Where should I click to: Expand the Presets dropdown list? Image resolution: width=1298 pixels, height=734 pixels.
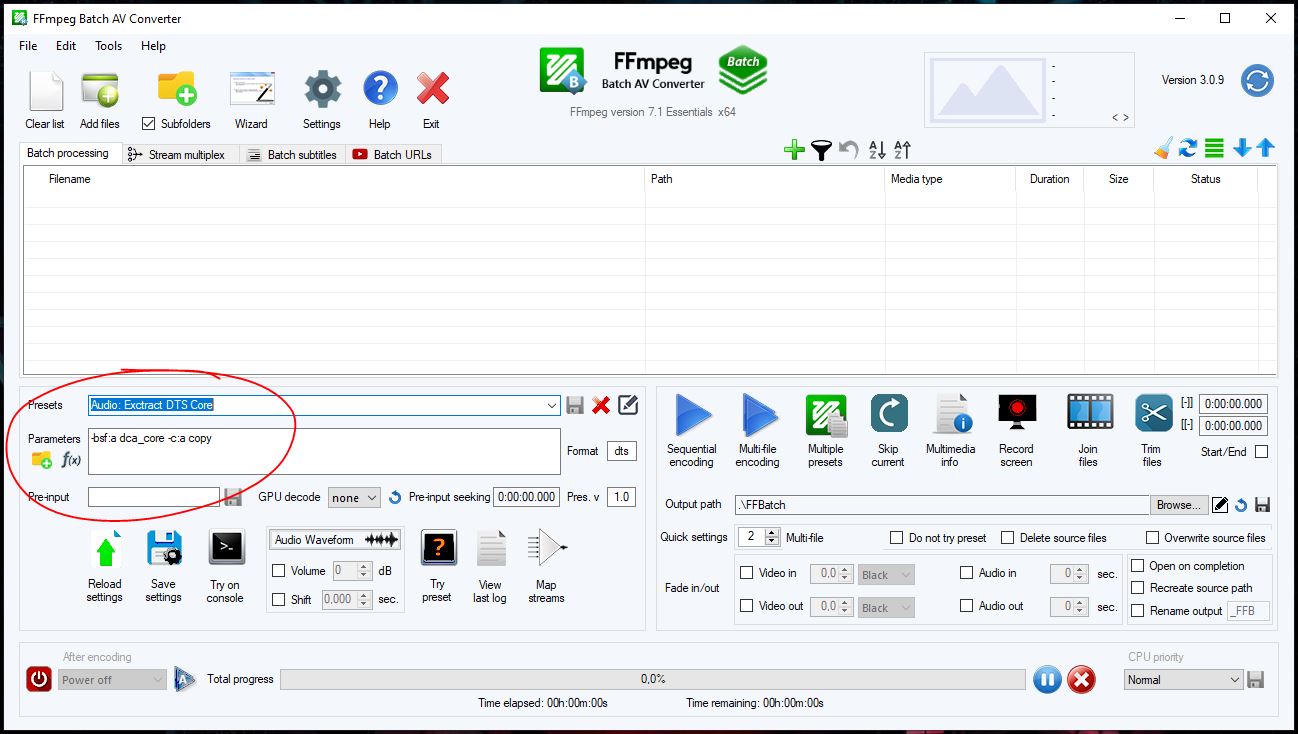click(x=552, y=405)
